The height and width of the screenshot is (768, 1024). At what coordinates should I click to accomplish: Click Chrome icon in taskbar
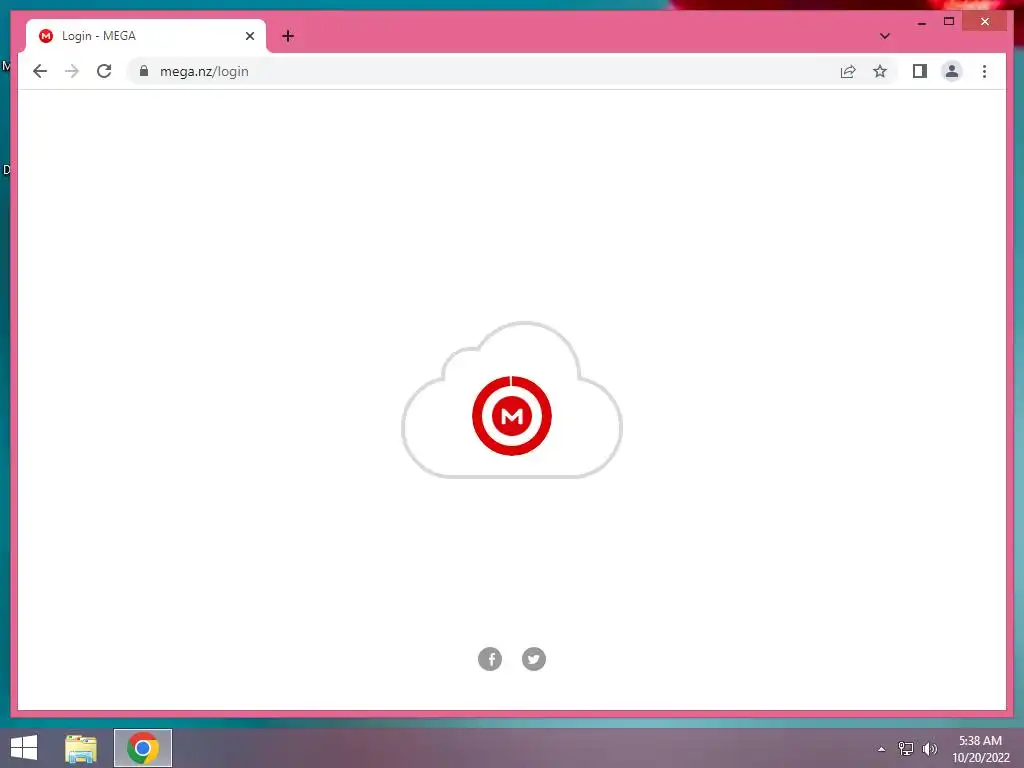tap(143, 748)
